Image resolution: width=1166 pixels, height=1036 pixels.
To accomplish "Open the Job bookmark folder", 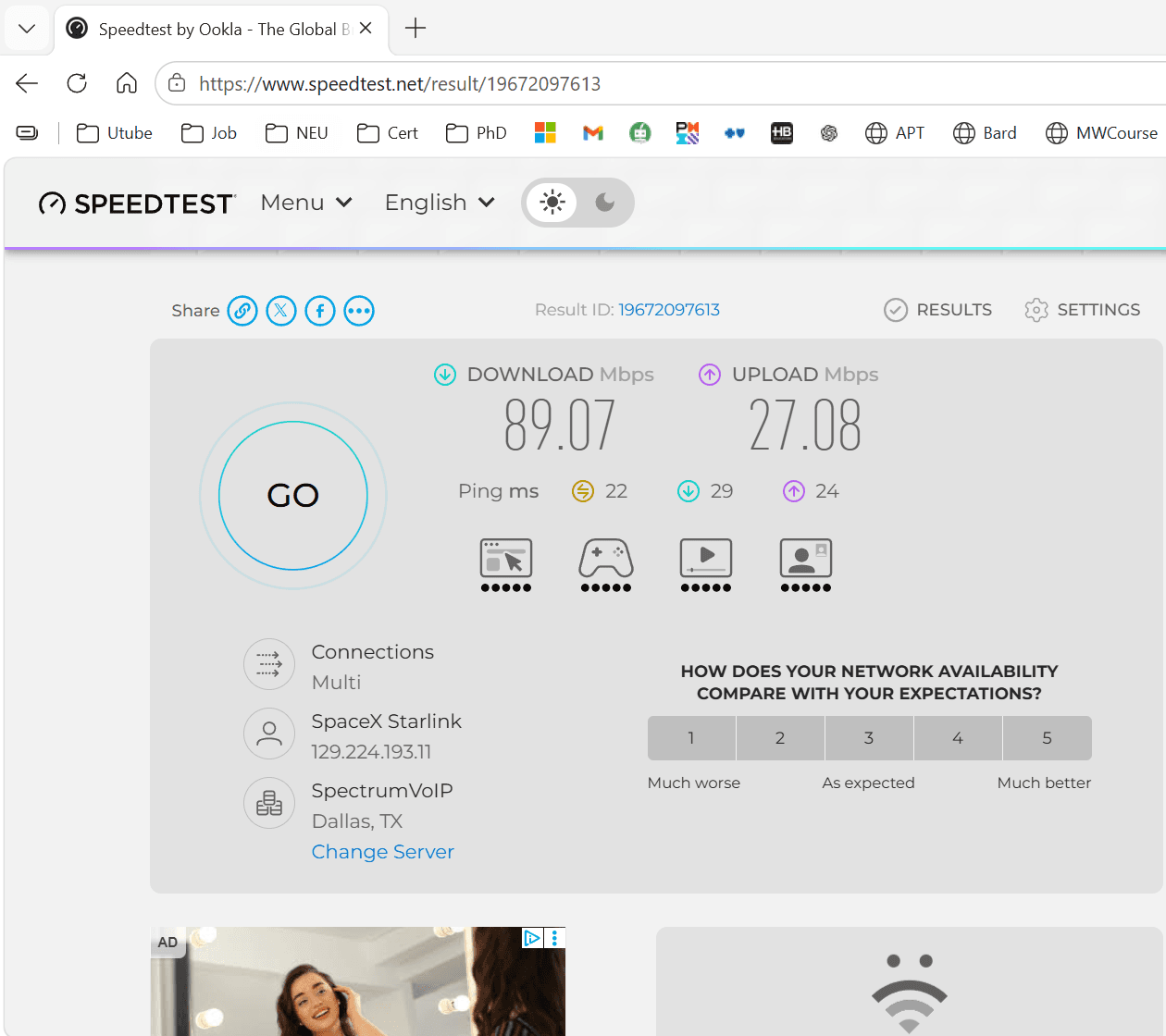I will pos(209,133).
